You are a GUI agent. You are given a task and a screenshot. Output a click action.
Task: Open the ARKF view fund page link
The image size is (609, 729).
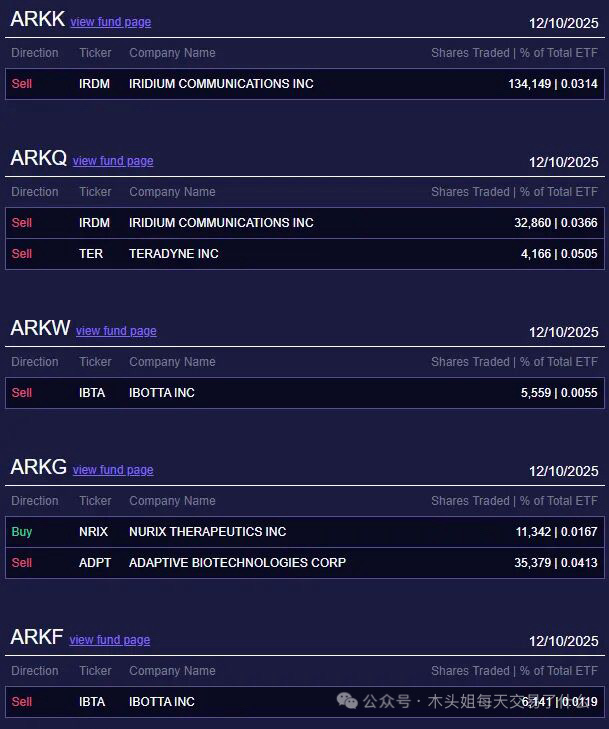click(x=110, y=640)
